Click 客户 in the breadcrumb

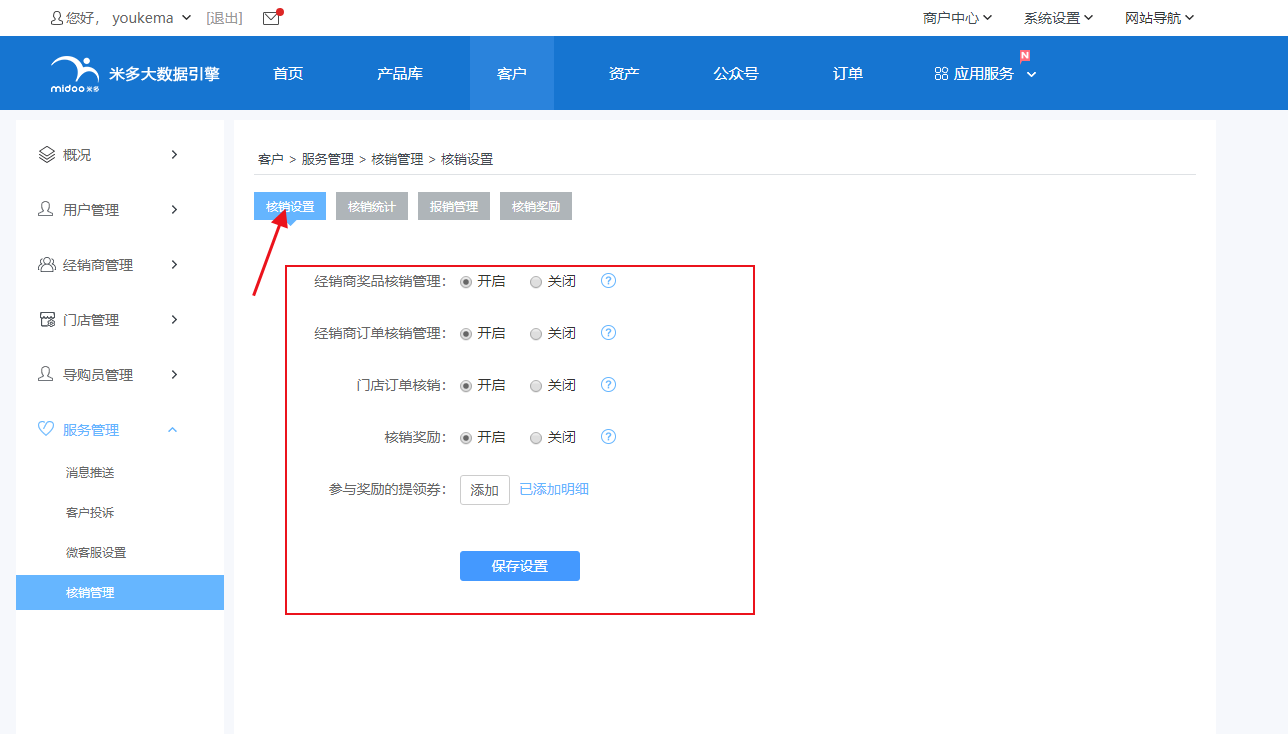[271, 159]
